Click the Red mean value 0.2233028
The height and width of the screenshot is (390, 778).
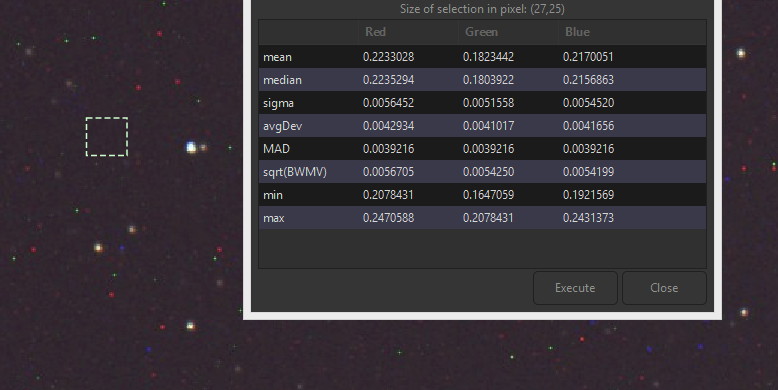click(x=389, y=57)
